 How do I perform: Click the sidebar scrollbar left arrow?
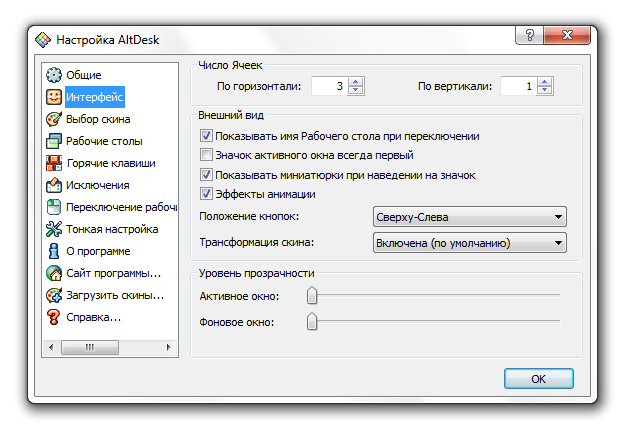coord(51,347)
